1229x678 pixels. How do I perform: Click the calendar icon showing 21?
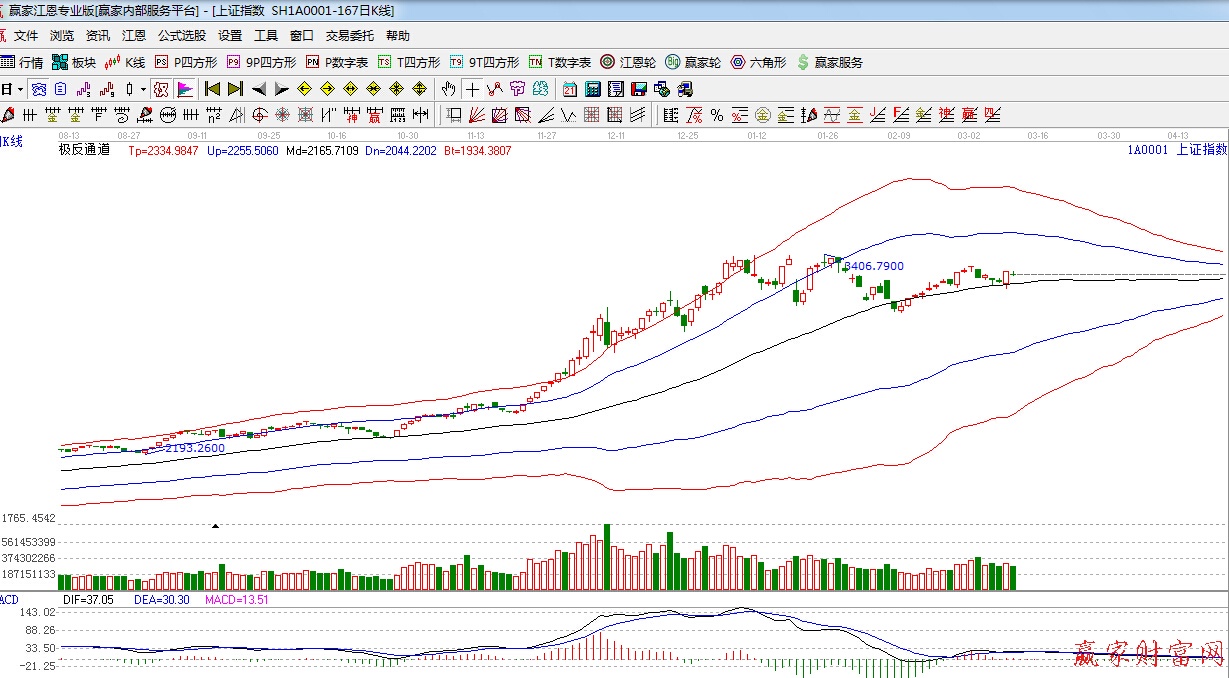point(569,88)
